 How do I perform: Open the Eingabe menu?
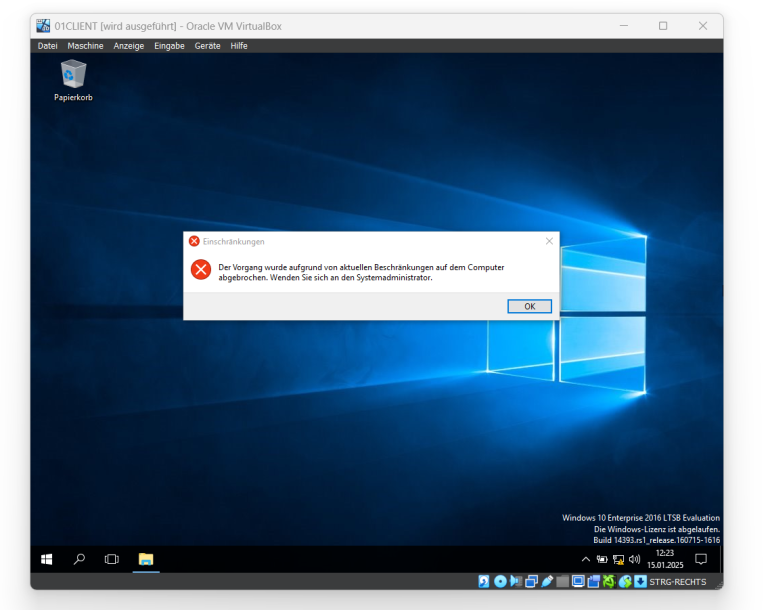click(169, 46)
